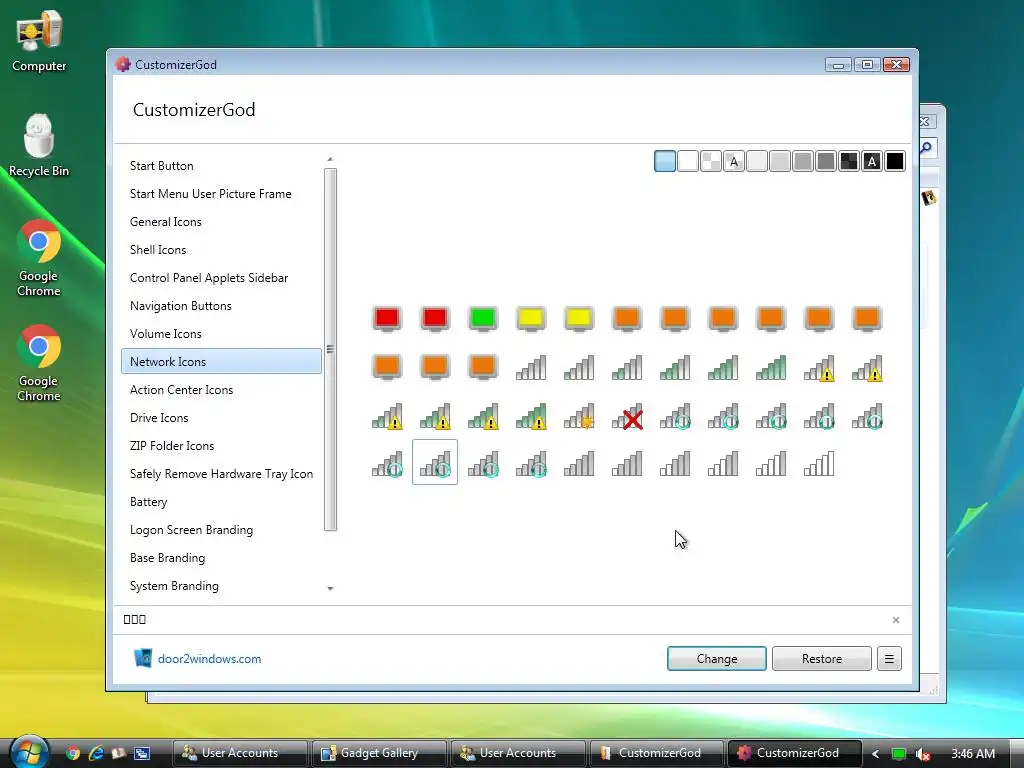Click the Windows Start orb
The width and height of the screenshot is (1024, 768).
tap(29, 752)
